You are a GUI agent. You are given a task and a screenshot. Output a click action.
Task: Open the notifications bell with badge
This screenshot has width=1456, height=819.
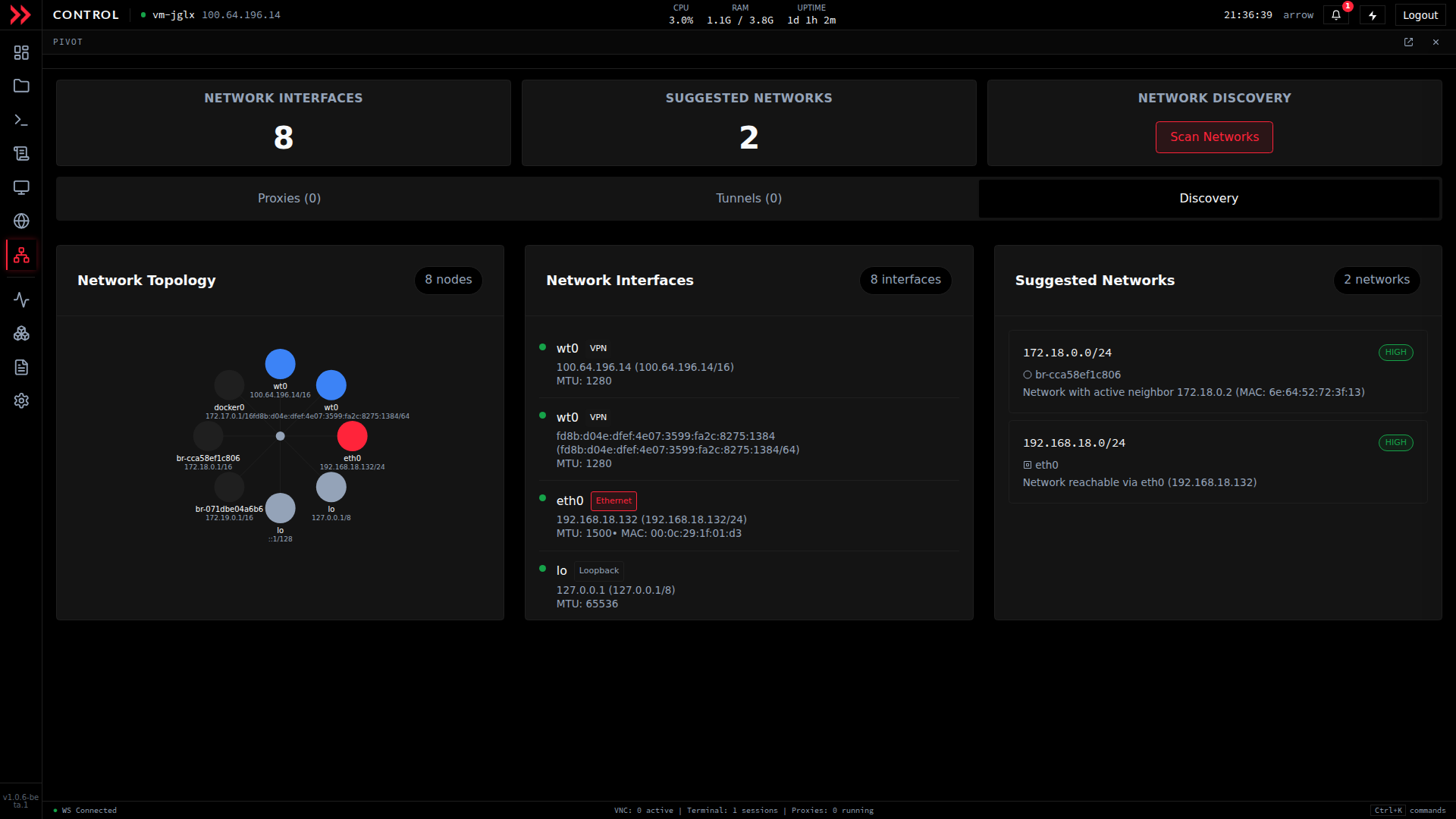[1336, 15]
